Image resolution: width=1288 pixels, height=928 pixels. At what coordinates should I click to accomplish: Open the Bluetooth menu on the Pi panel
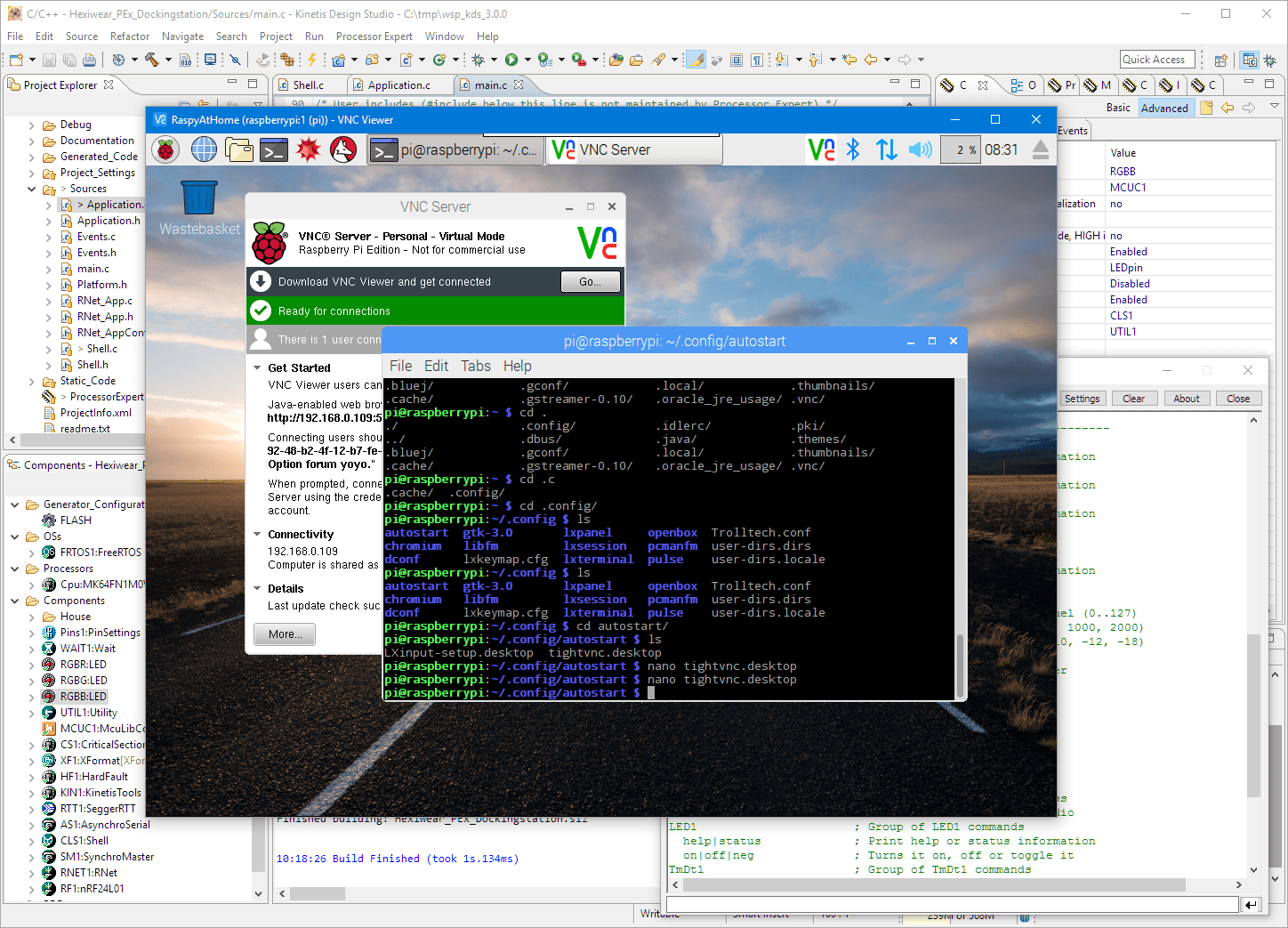tap(853, 149)
